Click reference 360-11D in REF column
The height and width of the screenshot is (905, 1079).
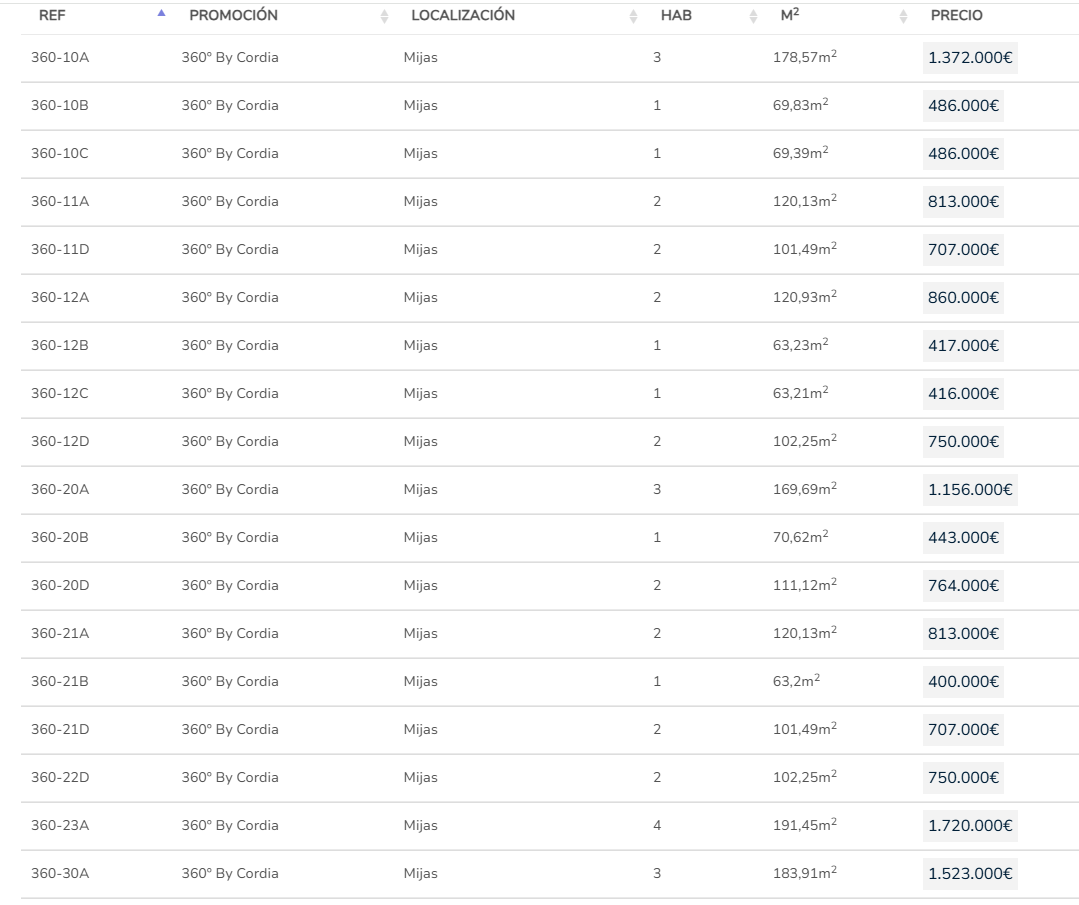60,250
